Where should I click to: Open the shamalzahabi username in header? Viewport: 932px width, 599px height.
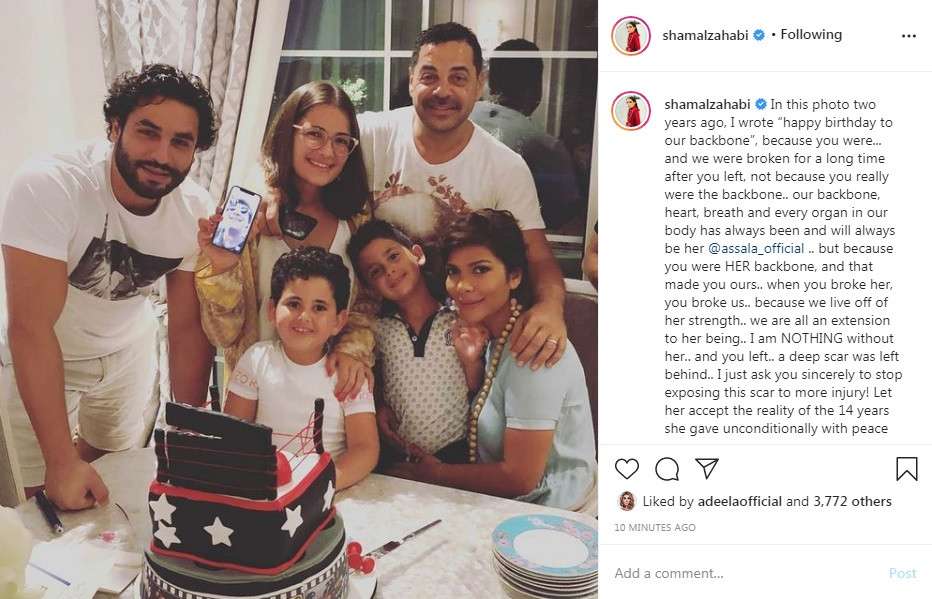click(x=705, y=35)
